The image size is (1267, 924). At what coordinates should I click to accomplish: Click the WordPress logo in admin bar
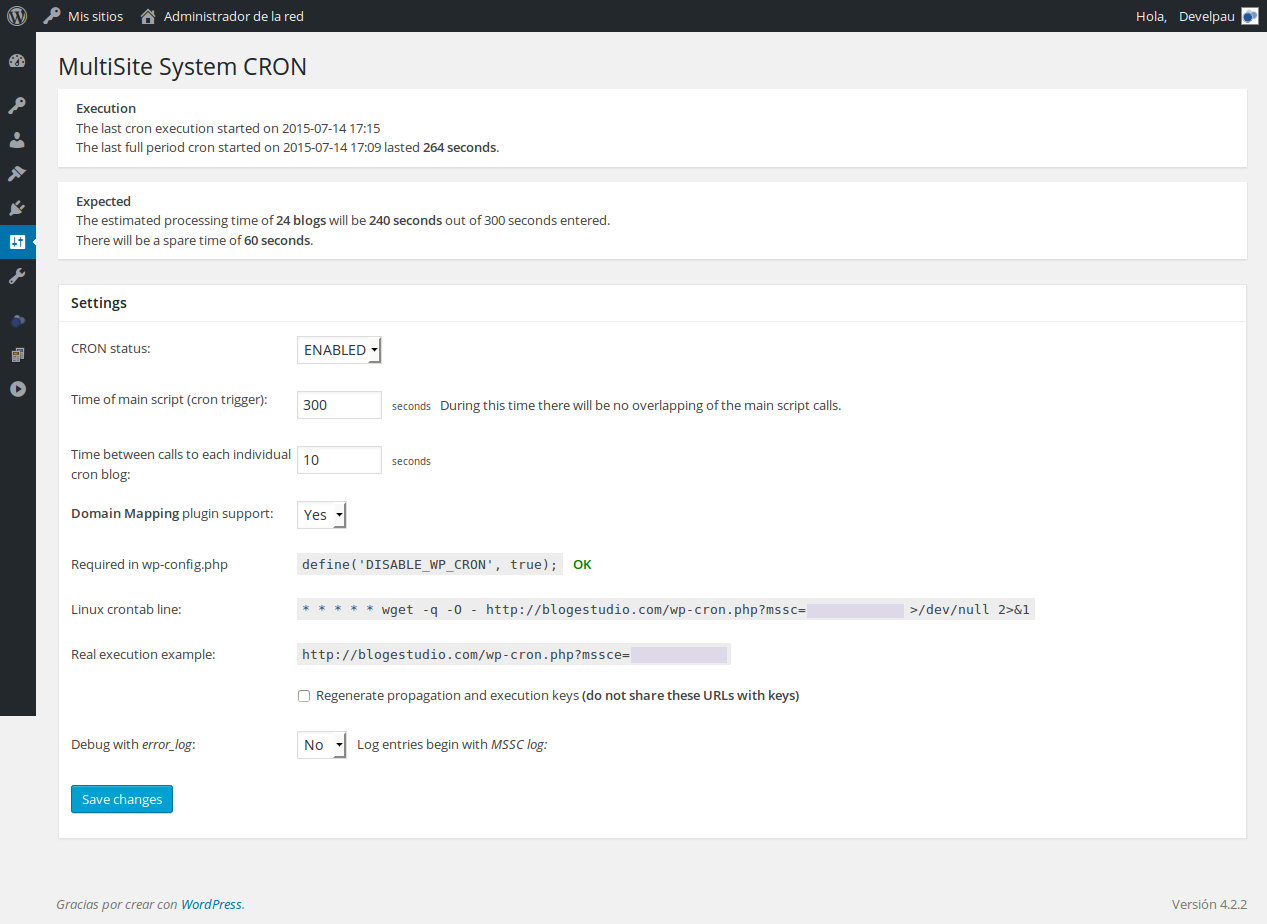click(17, 16)
